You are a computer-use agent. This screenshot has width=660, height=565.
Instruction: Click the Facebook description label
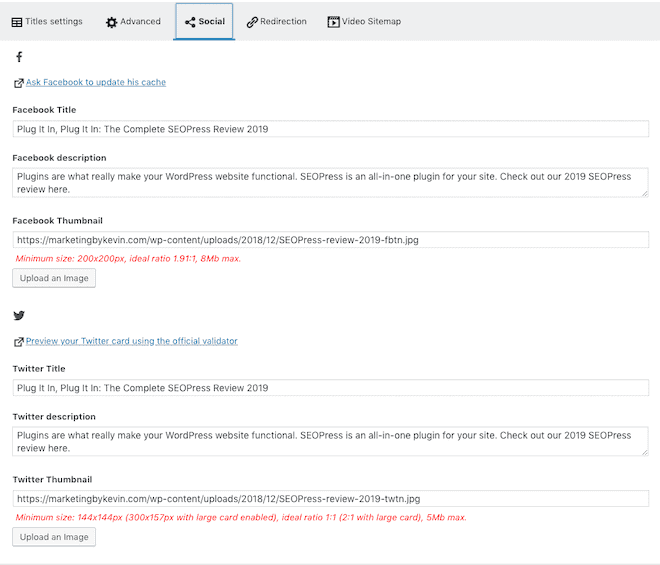pos(59,158)
